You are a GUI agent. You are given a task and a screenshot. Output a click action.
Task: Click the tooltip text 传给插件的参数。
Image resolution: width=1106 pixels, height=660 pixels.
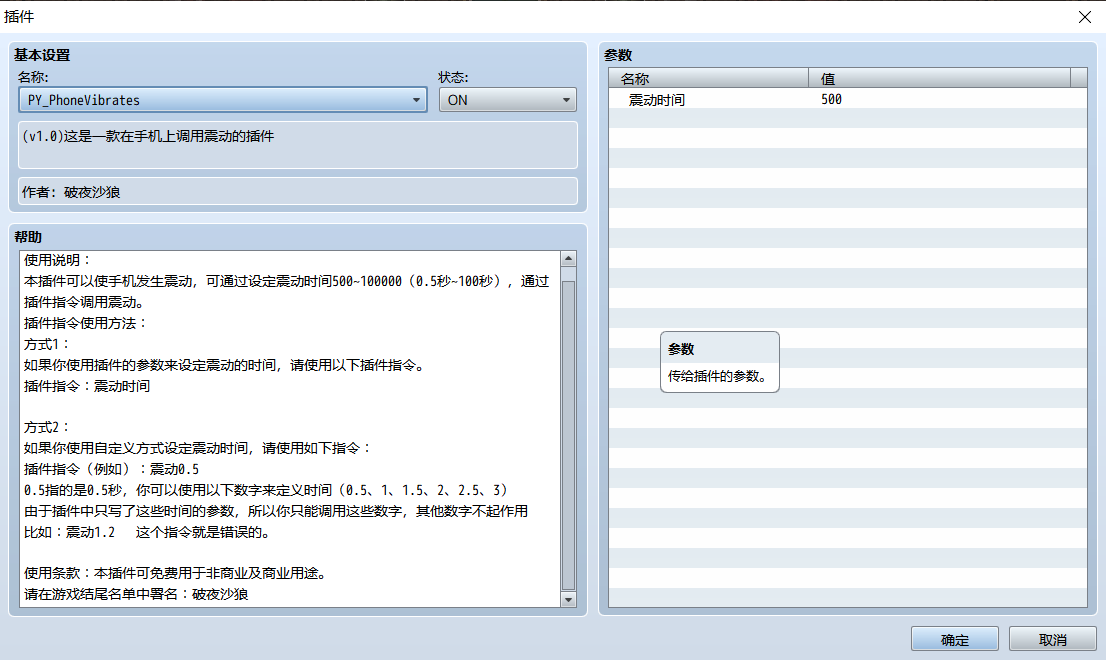[717, 376]
